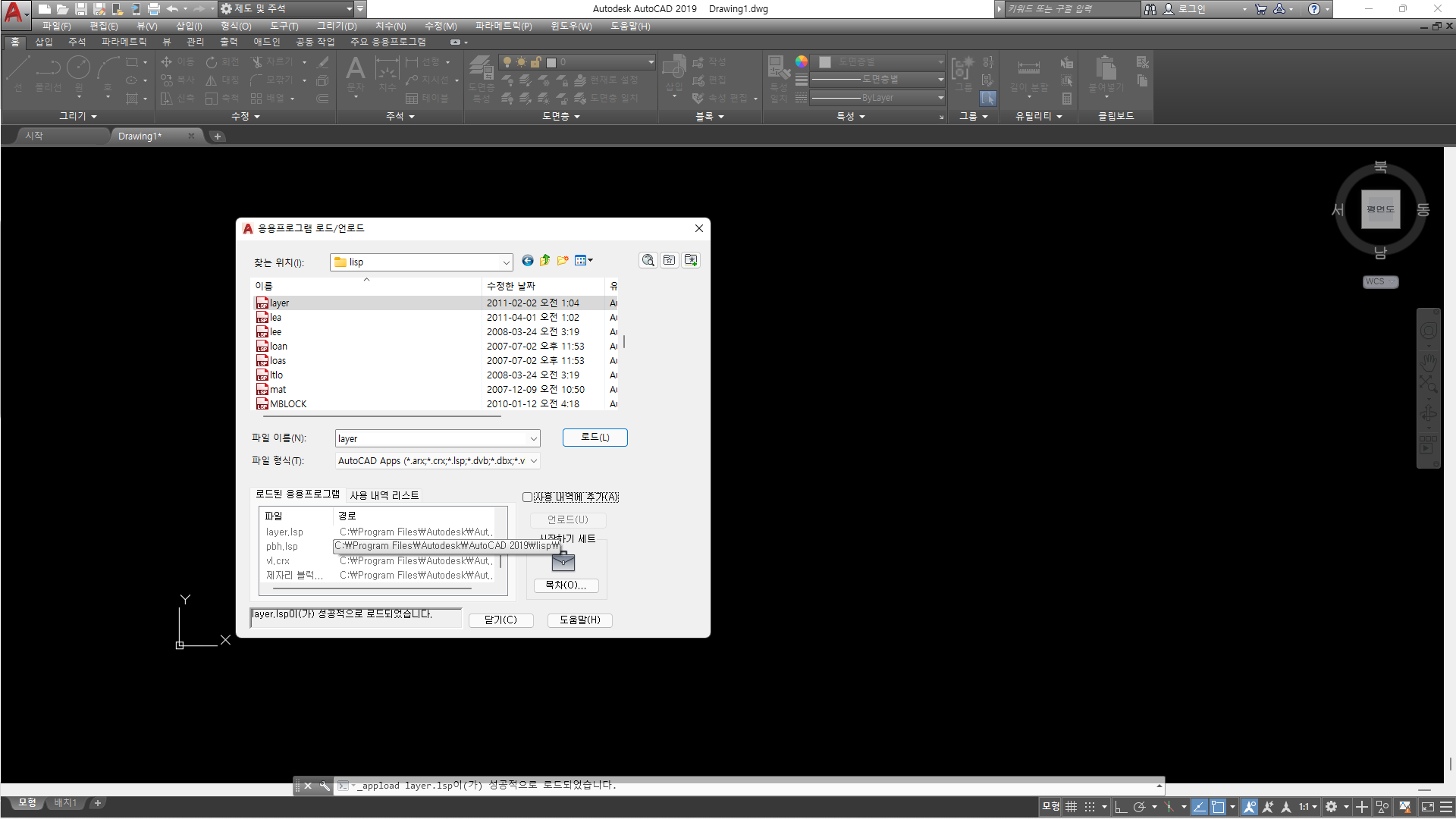
Task: Click the 닫기(C) button
Action: point(500,620)
